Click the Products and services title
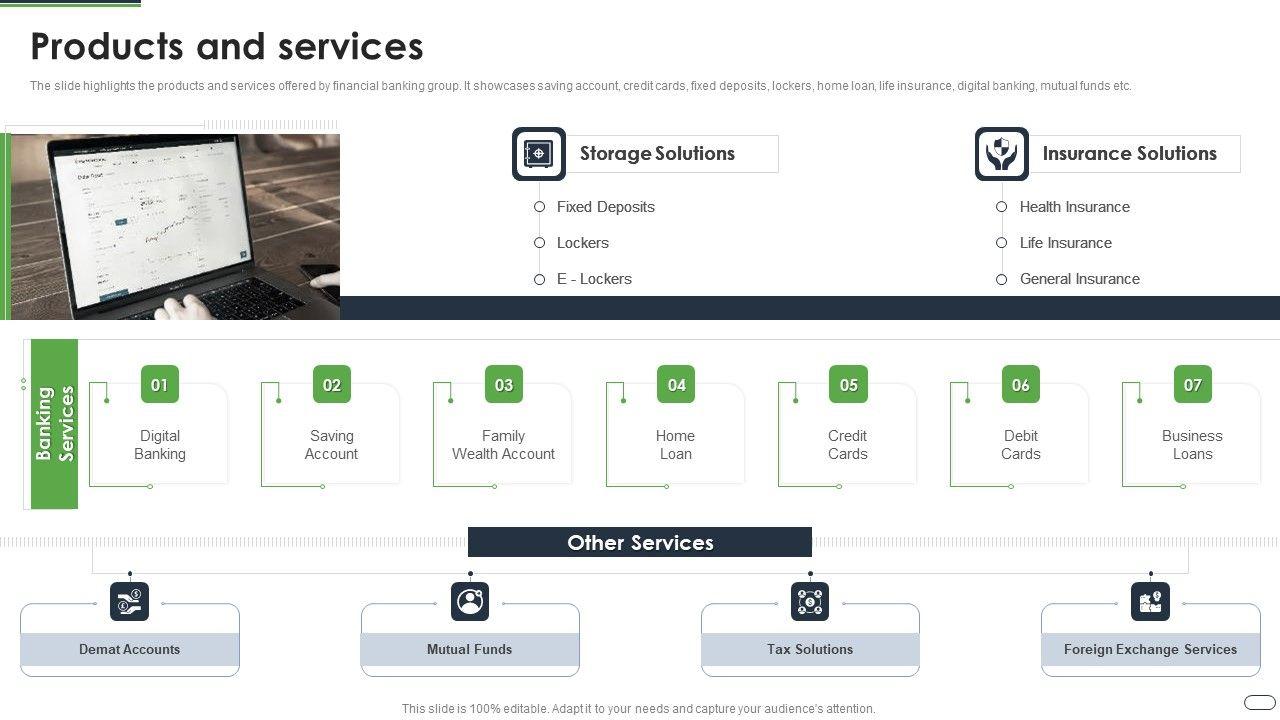 [x=227, y=47]
